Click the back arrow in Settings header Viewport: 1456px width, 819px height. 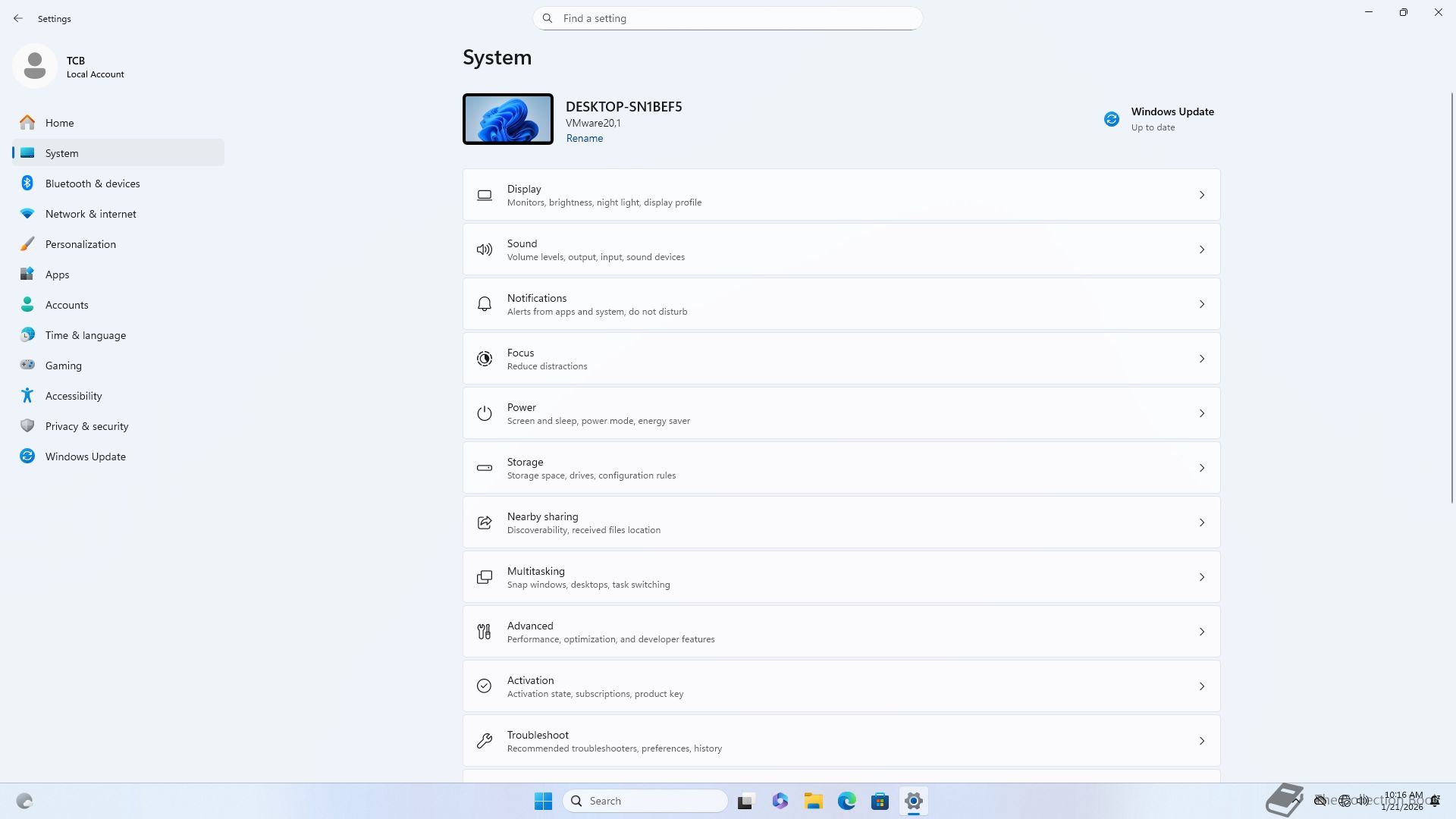(x=18, y=18)
